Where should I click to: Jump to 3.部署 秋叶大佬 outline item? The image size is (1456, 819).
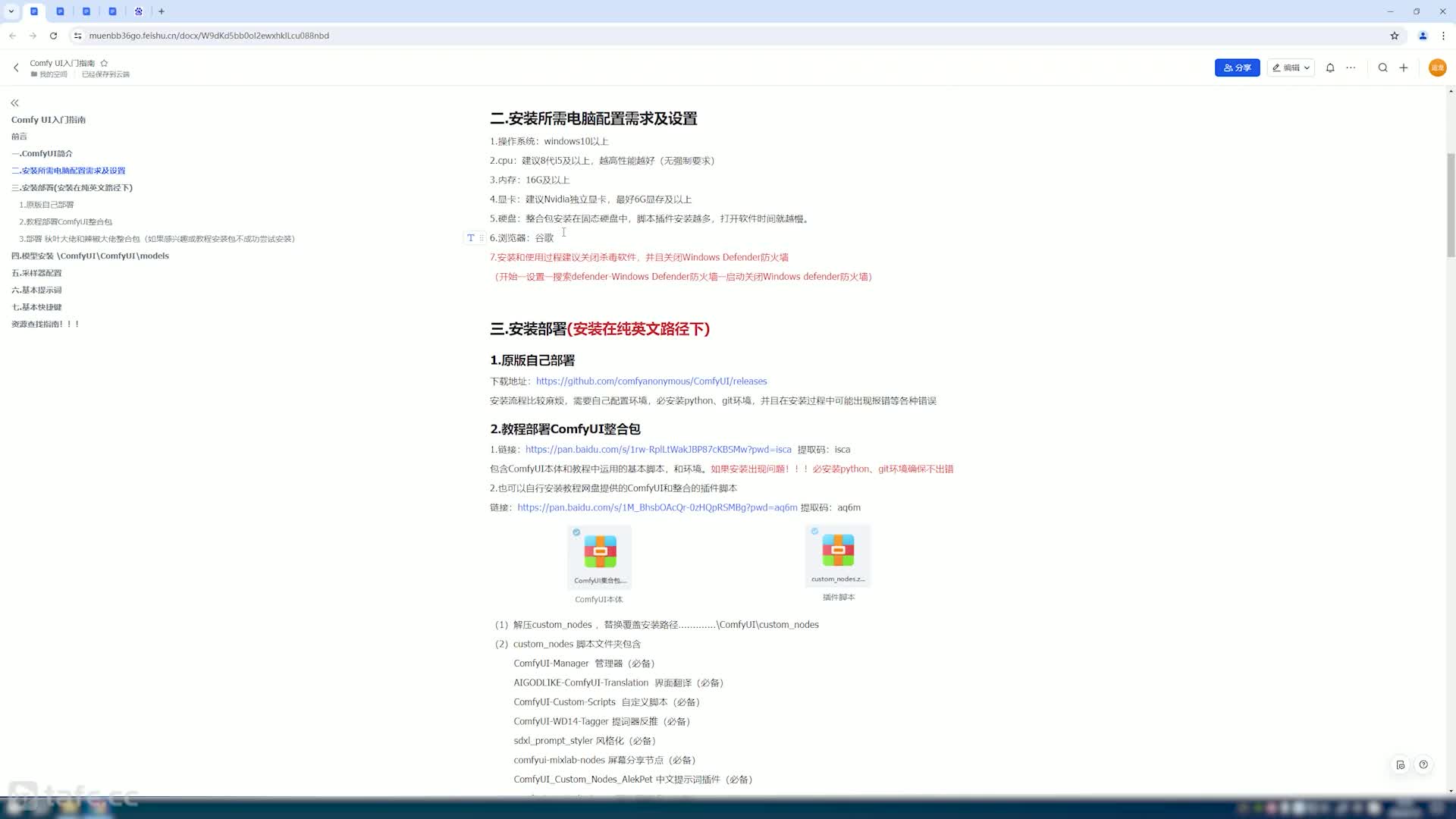pyautogui.click(x=157, y=239)
